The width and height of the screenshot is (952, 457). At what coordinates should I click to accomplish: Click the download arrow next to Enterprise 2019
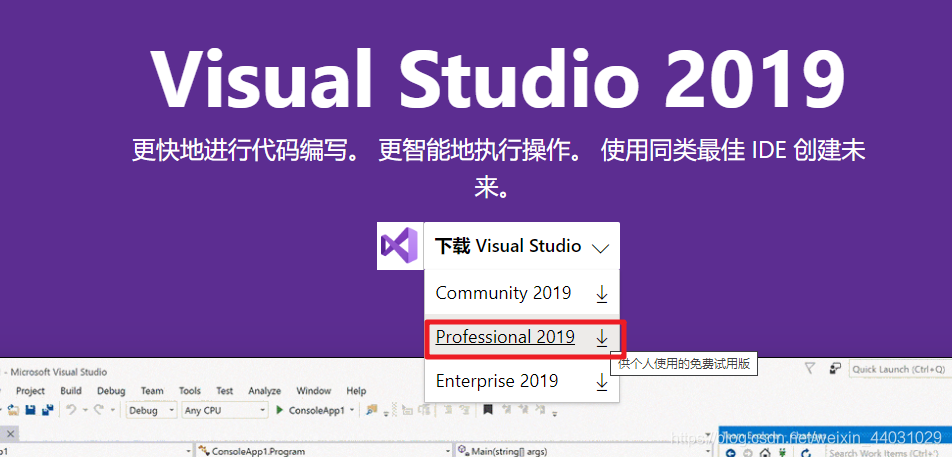click(x=602, y=382)
